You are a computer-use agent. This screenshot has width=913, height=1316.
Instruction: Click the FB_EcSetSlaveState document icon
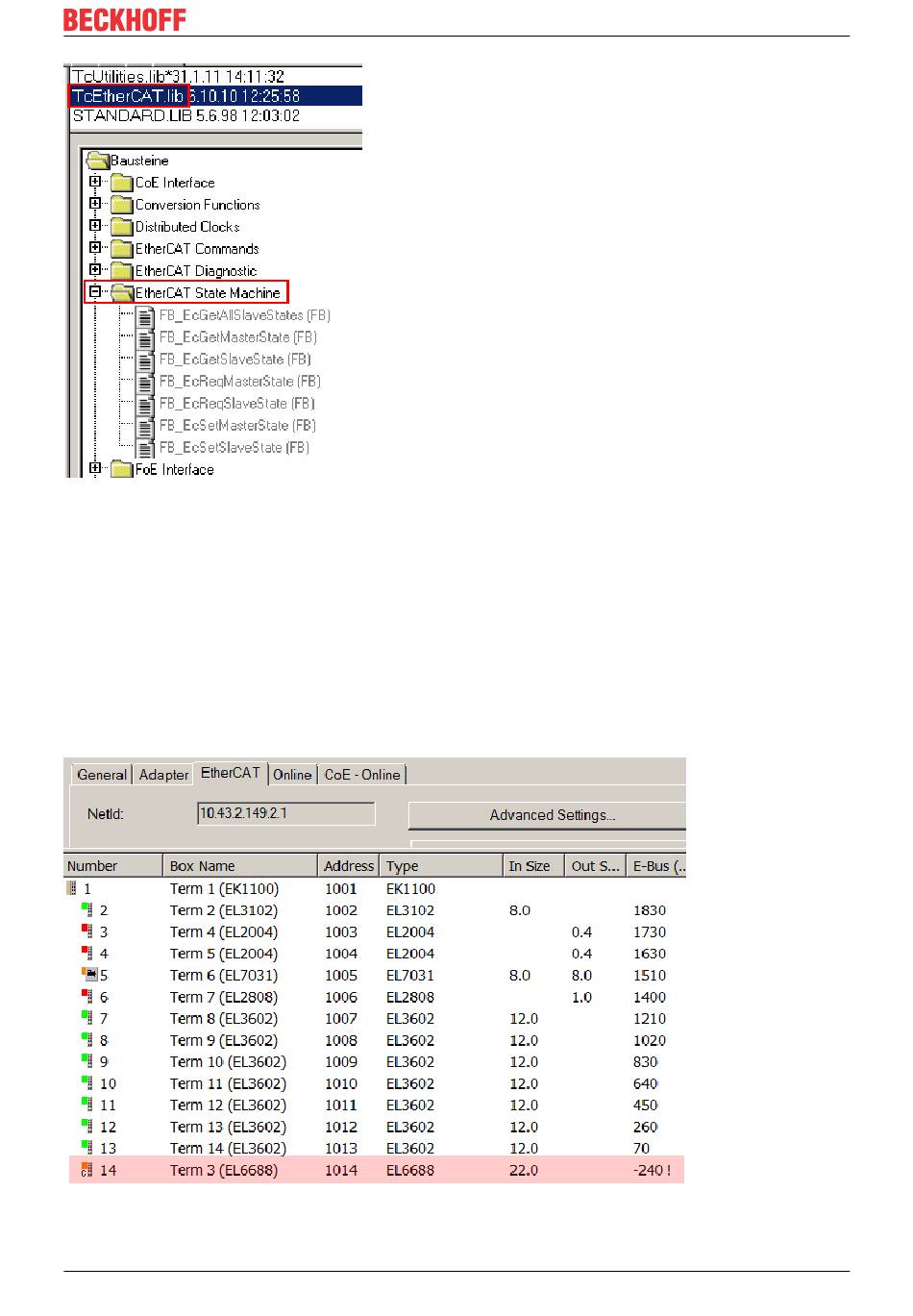[145, 449]
